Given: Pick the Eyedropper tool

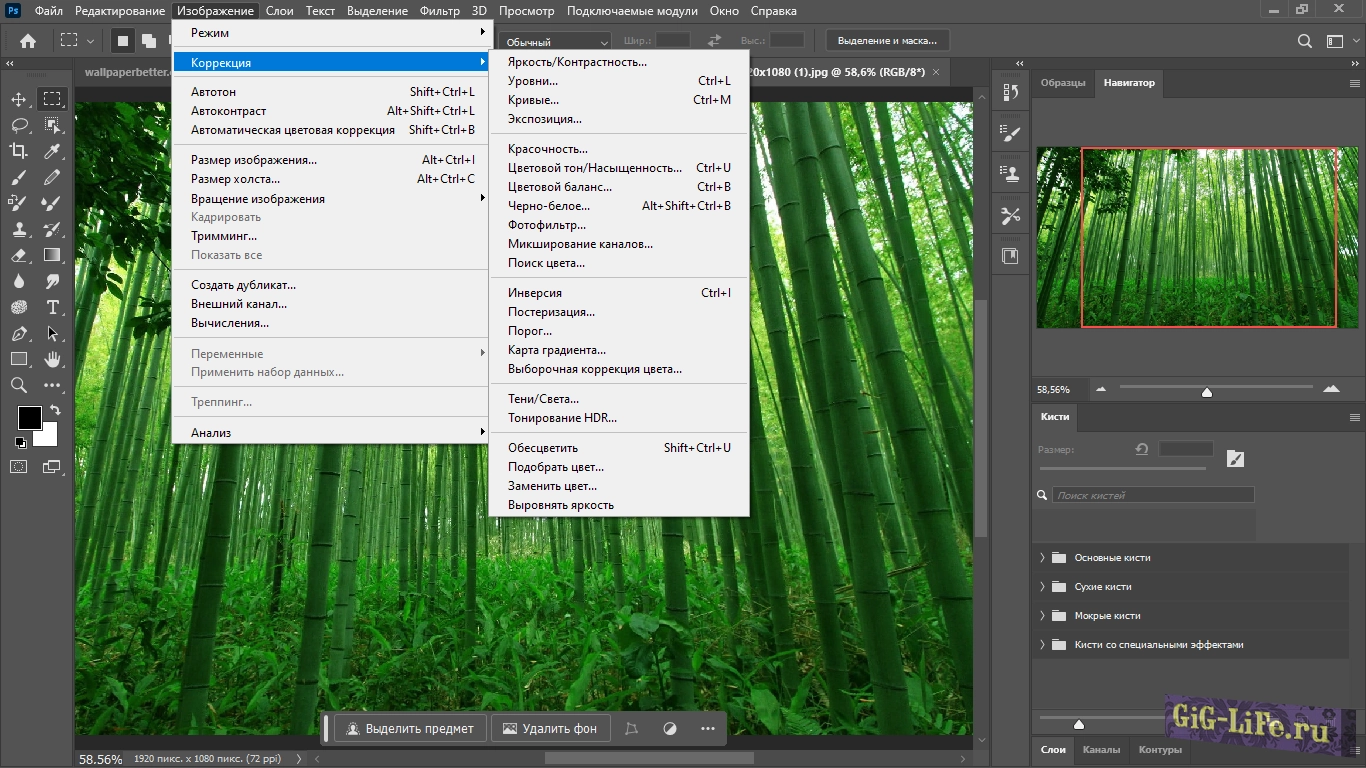Looking at the screenshot, I should tap(52, 151).
